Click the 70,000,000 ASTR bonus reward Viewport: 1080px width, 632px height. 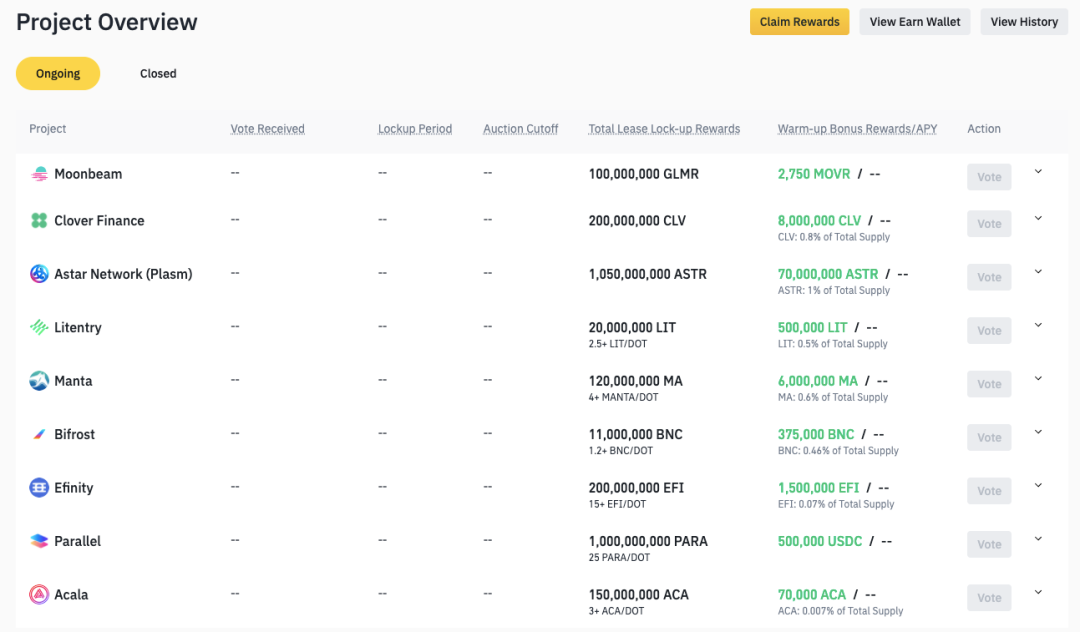click(x=828, y=274)
